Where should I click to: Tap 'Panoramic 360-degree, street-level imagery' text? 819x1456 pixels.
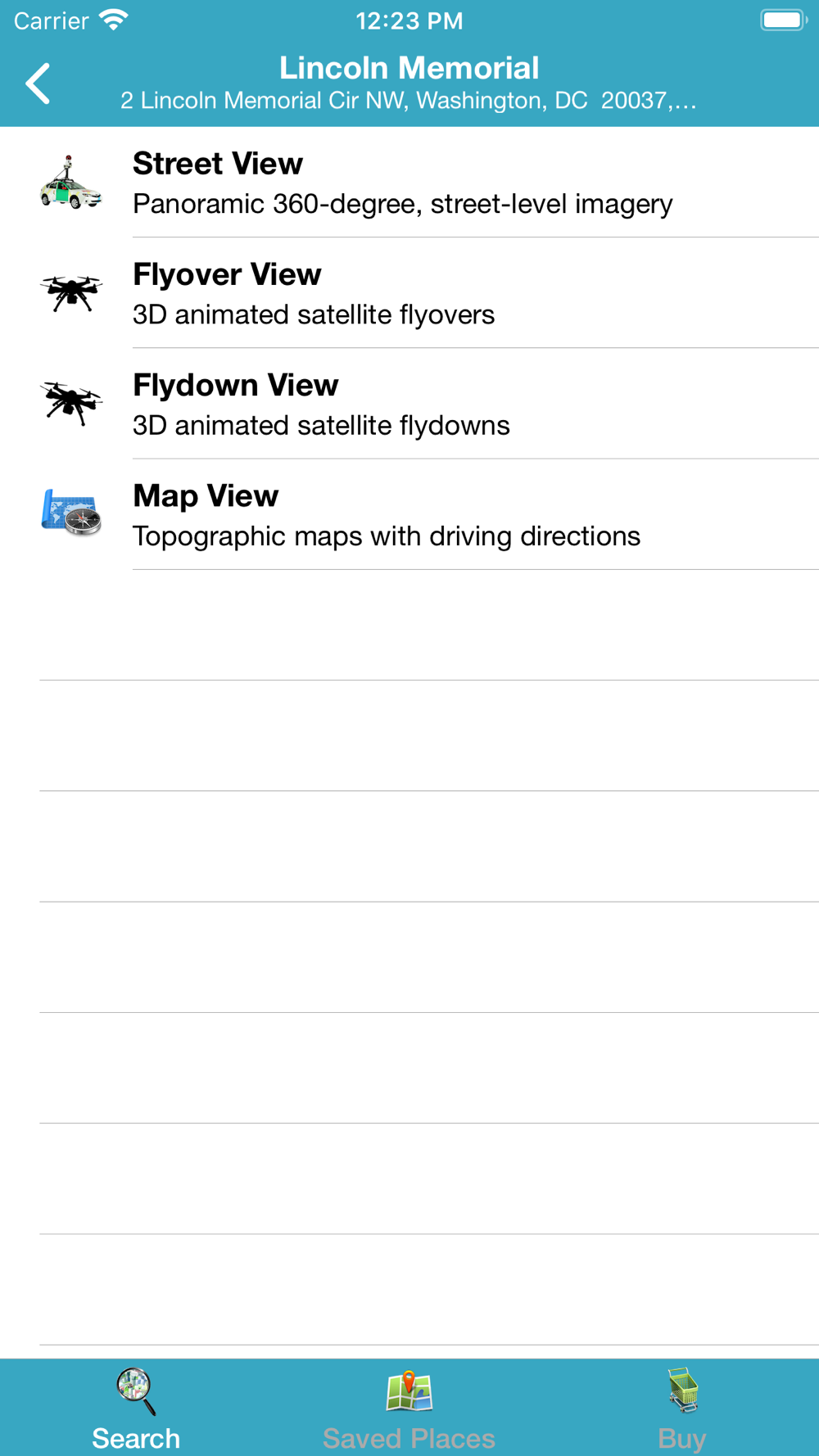[403, 204]
